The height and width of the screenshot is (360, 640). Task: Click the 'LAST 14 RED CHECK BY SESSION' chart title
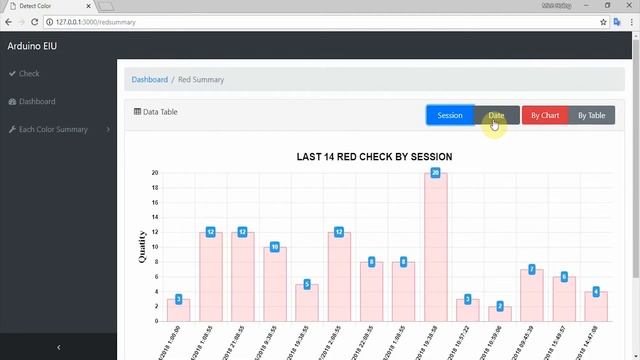374,157
